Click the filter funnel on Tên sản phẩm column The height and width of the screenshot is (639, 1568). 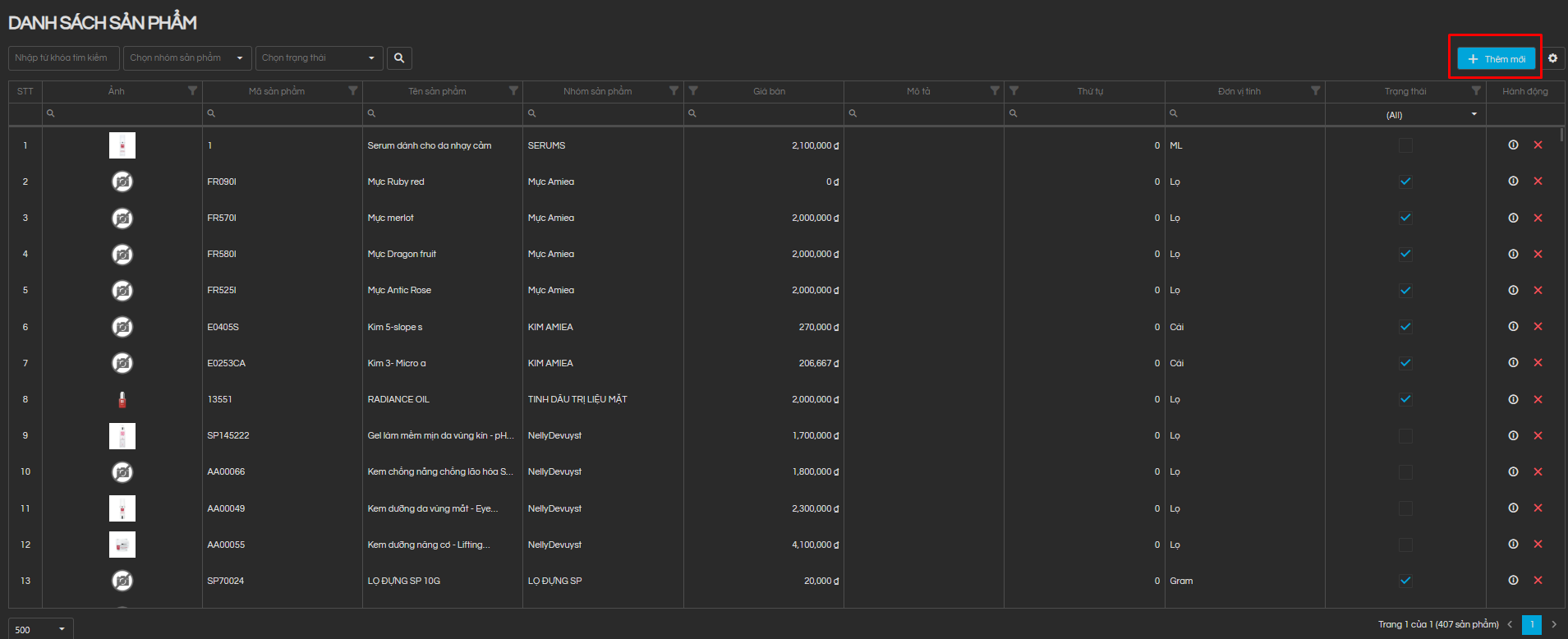tap(513, 91)
